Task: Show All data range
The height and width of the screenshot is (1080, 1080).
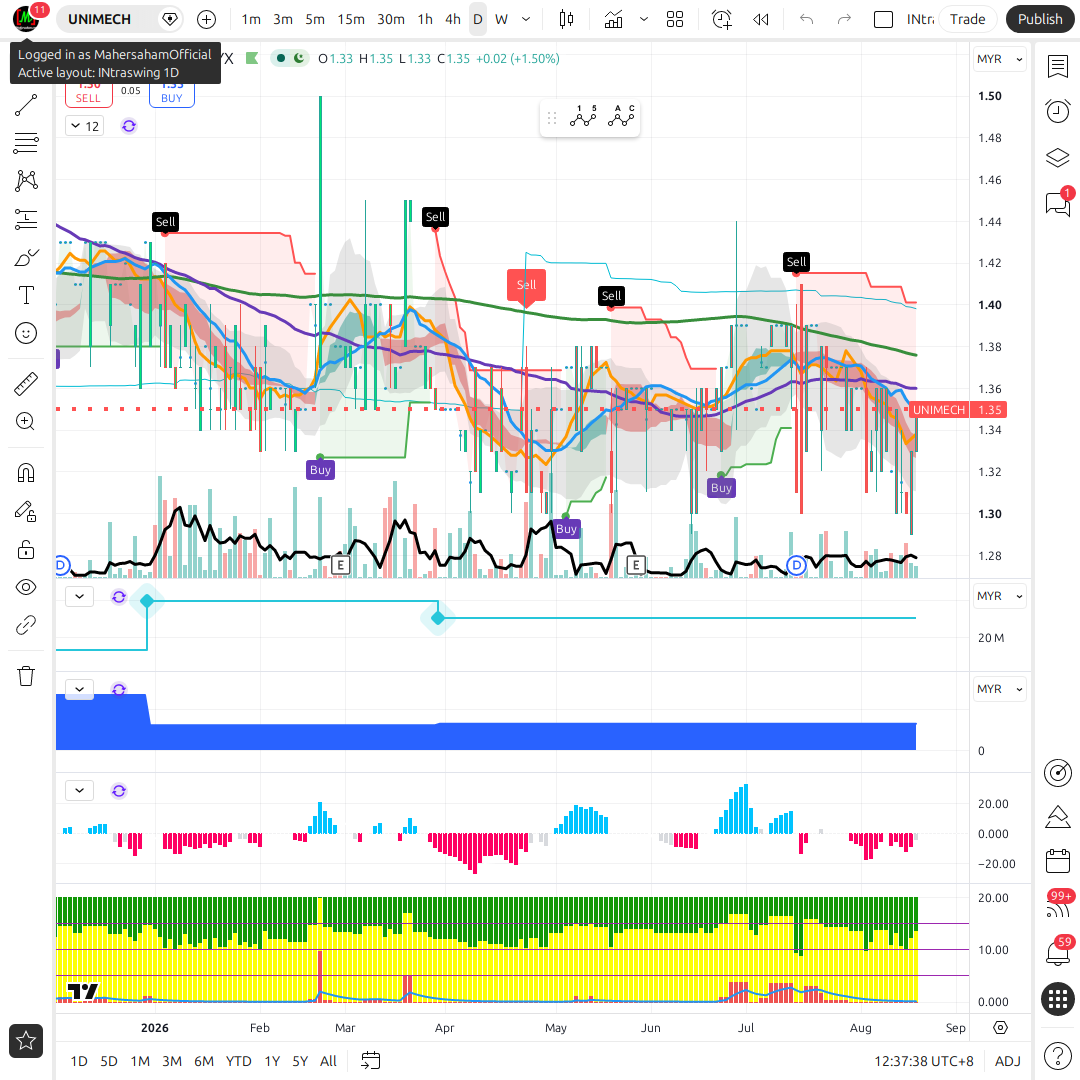Action: pyautogui.click(x=329, y=1061)
